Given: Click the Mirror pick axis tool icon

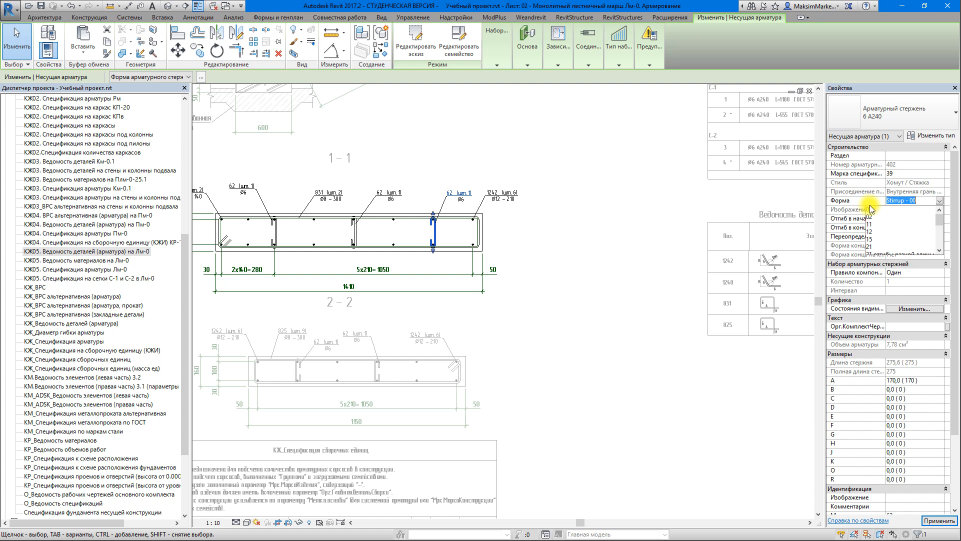Looking at the screenshot, I should pos(217,32).
